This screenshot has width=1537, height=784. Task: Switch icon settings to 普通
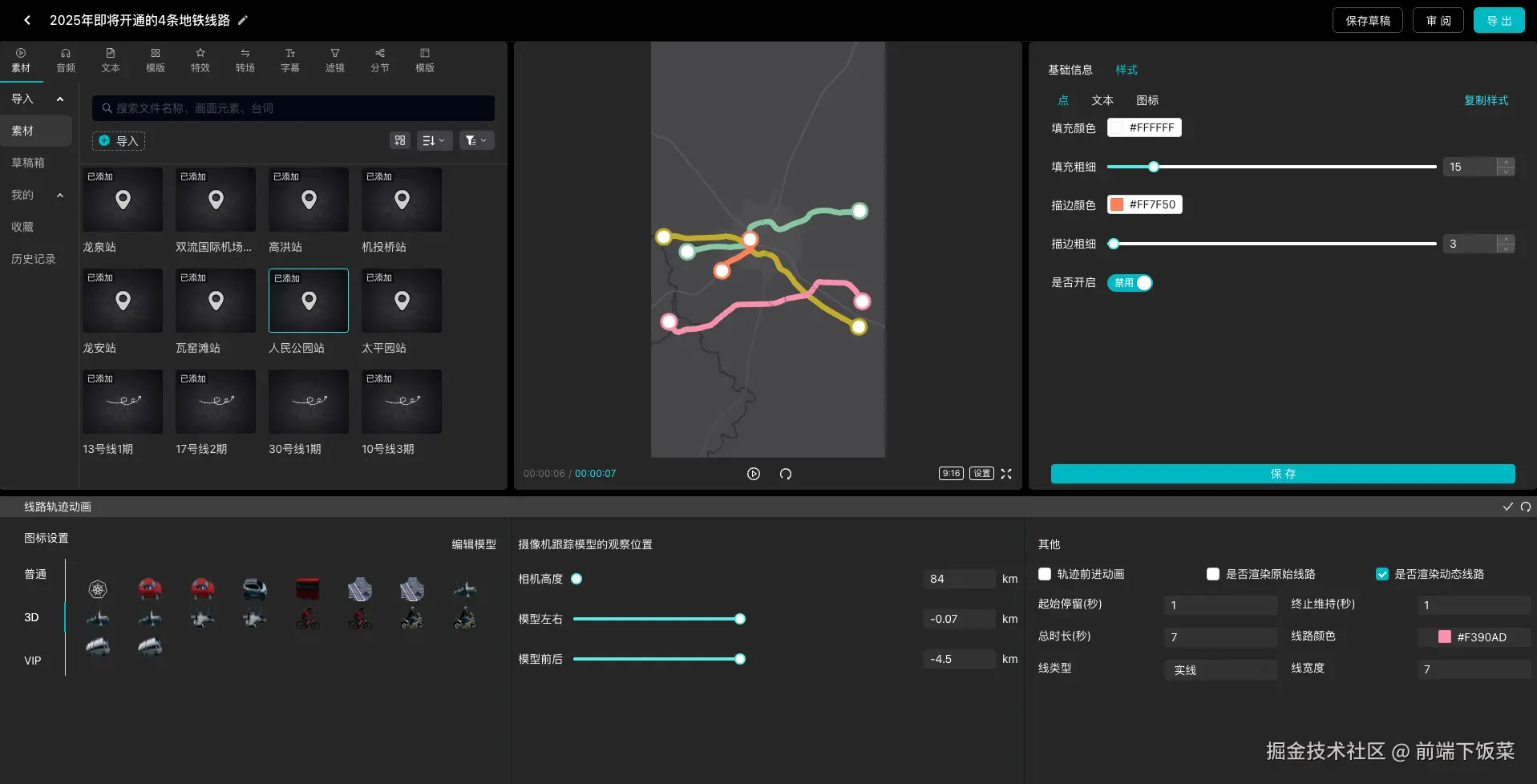click(35, 574)
